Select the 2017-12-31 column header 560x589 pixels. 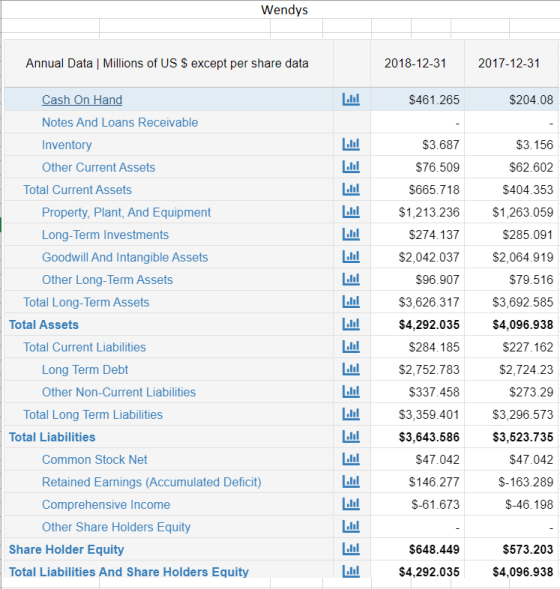512,63
